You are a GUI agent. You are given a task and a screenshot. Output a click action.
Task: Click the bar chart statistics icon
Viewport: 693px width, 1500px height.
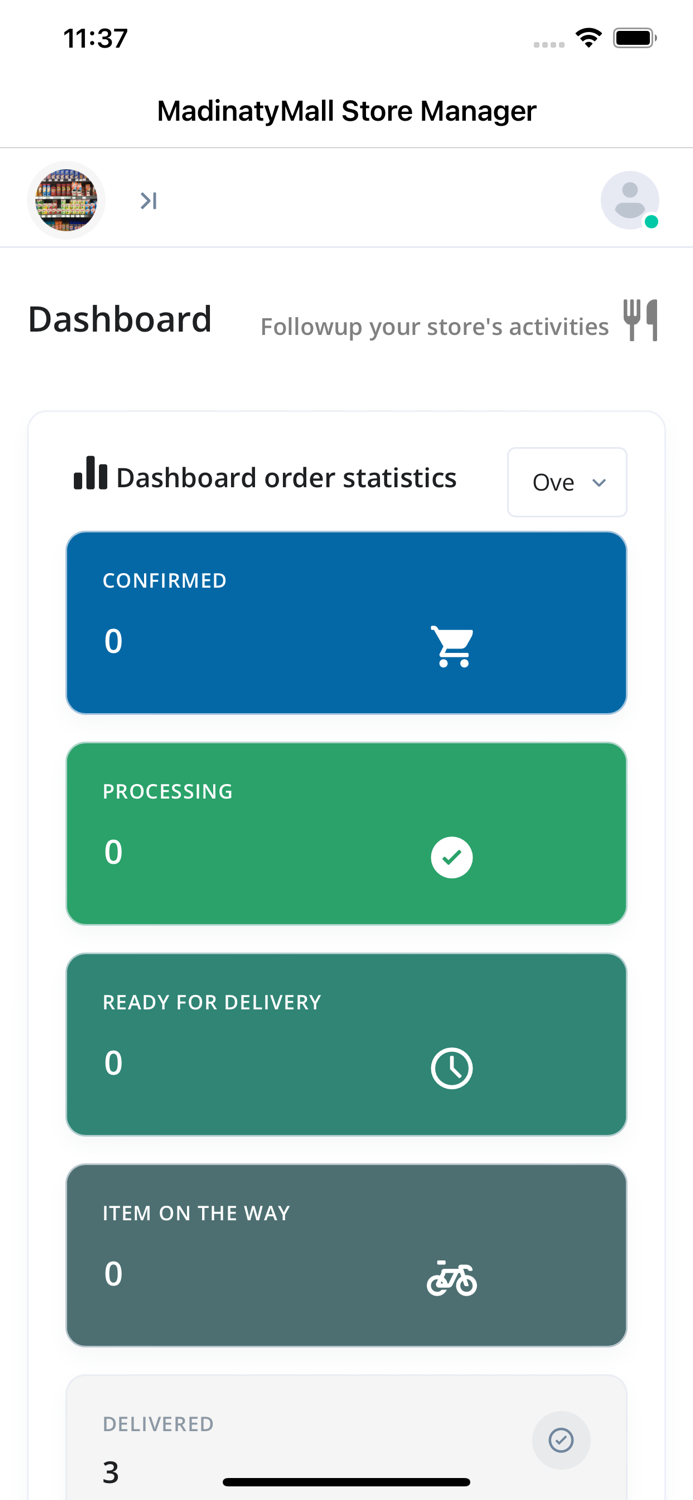90,474
